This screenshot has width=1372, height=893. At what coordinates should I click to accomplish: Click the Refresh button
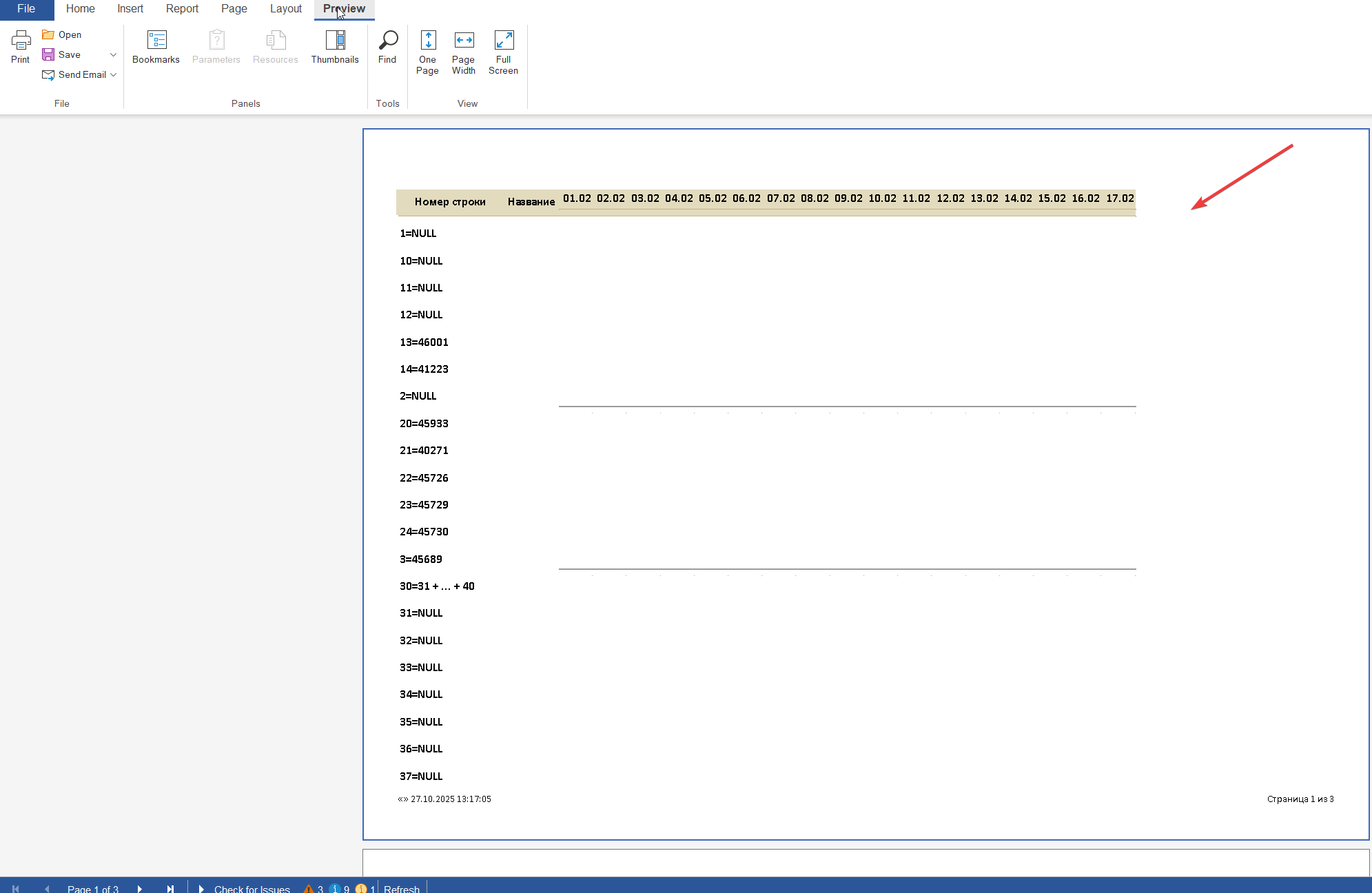[402, 888]
